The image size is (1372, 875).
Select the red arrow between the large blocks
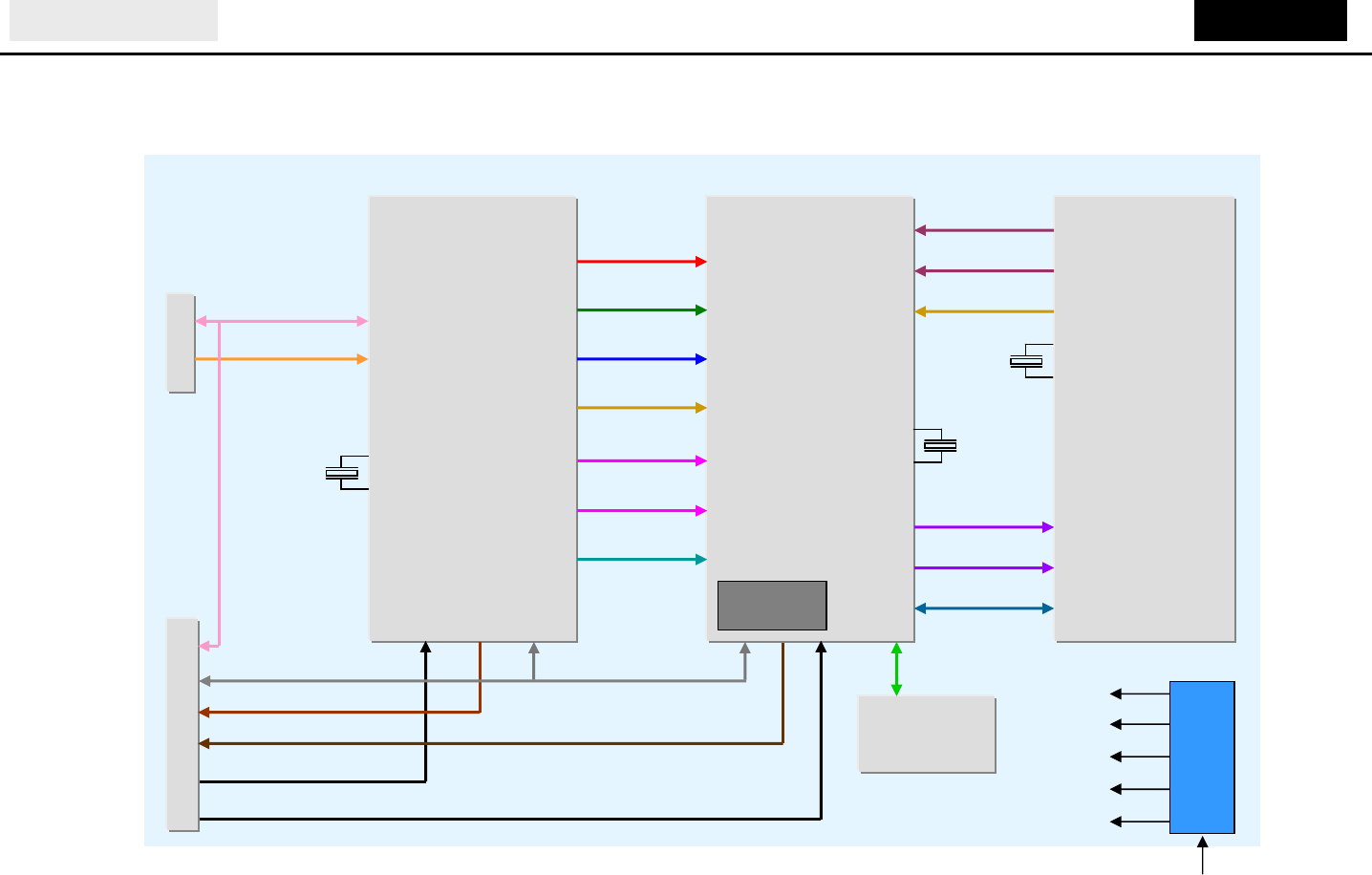click(x=641, y=262)
